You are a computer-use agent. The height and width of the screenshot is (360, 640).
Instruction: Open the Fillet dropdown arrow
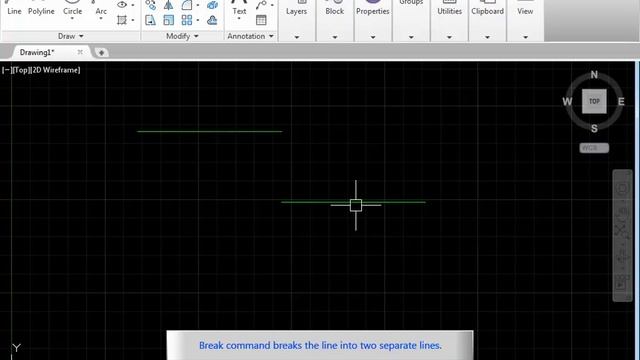point(198,5)
